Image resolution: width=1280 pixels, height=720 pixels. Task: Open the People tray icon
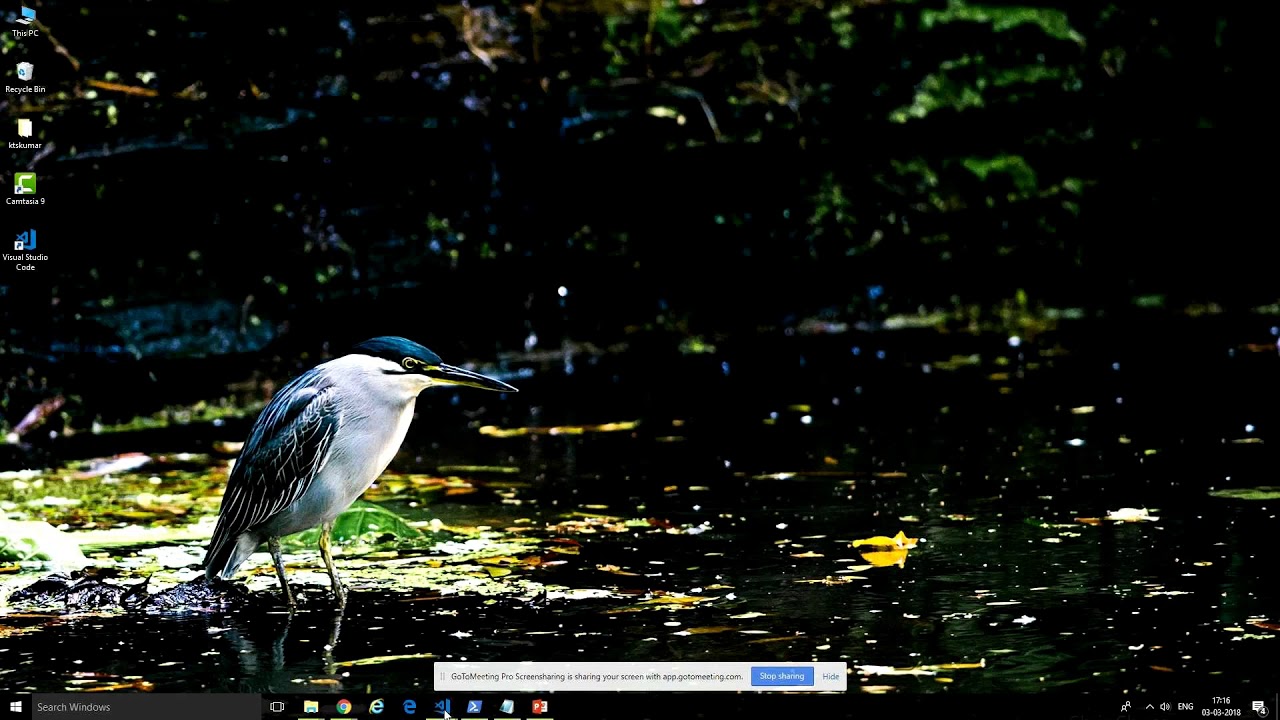(1126, 707)
